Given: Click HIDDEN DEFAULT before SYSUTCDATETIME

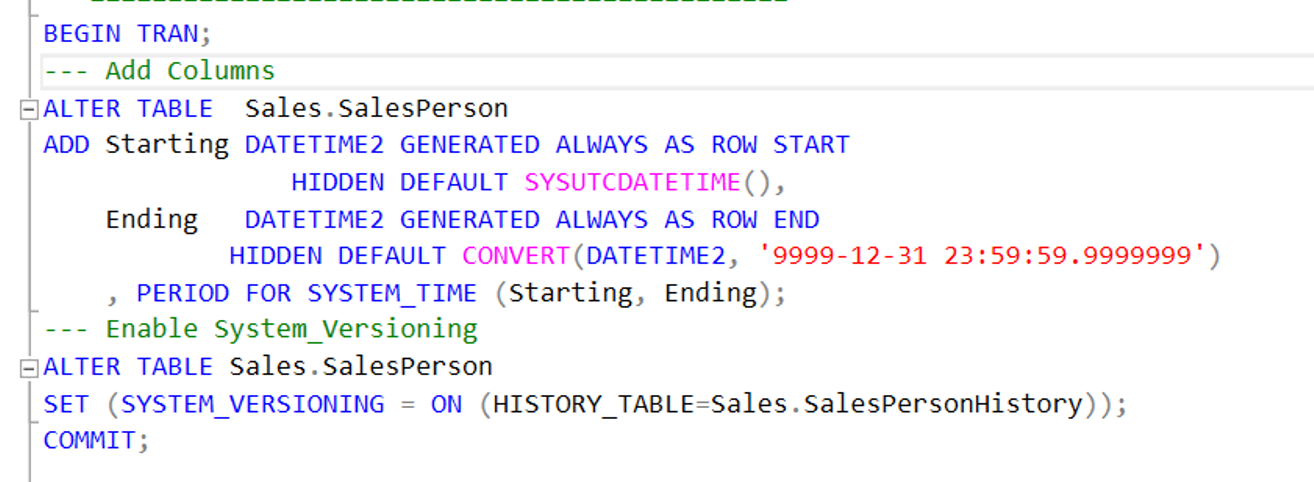Looking at the screenshot, I should pyautogui.click(x=398, y=182).
